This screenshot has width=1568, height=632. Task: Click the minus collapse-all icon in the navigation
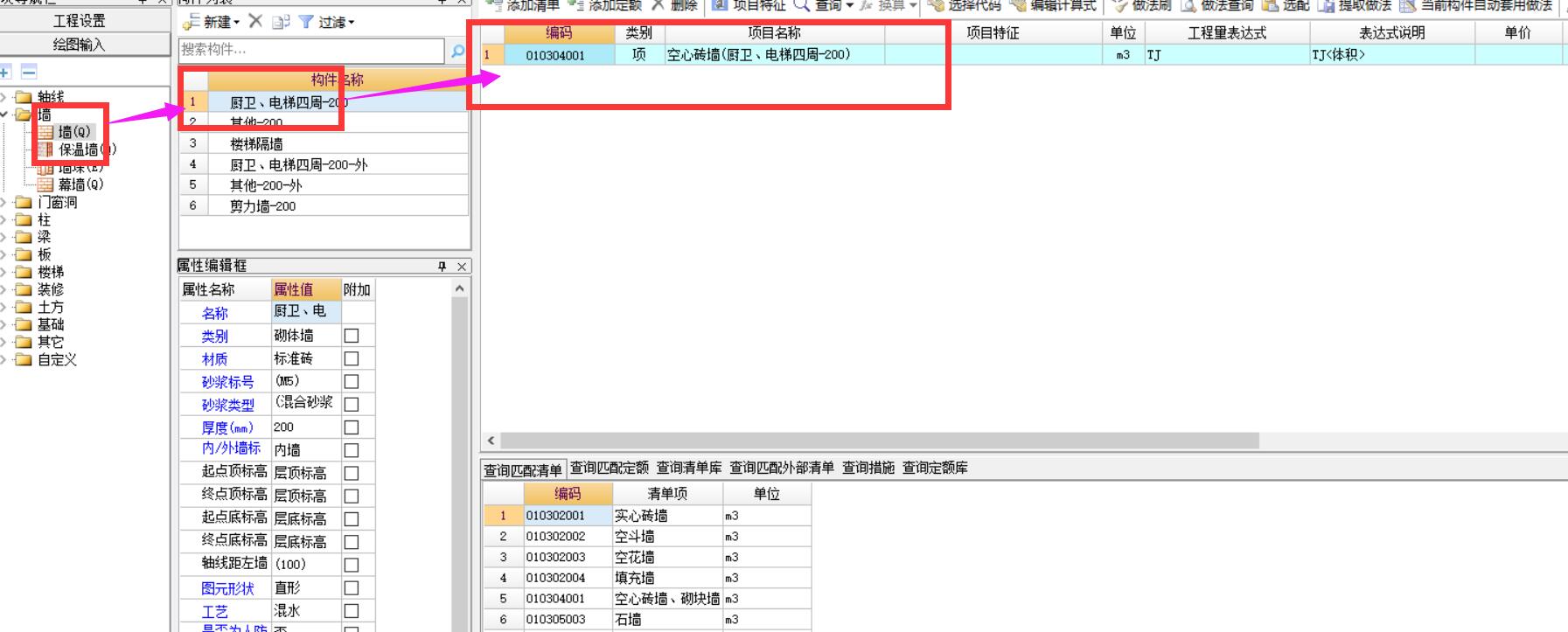pyautogui.click(x=29, y=73)
